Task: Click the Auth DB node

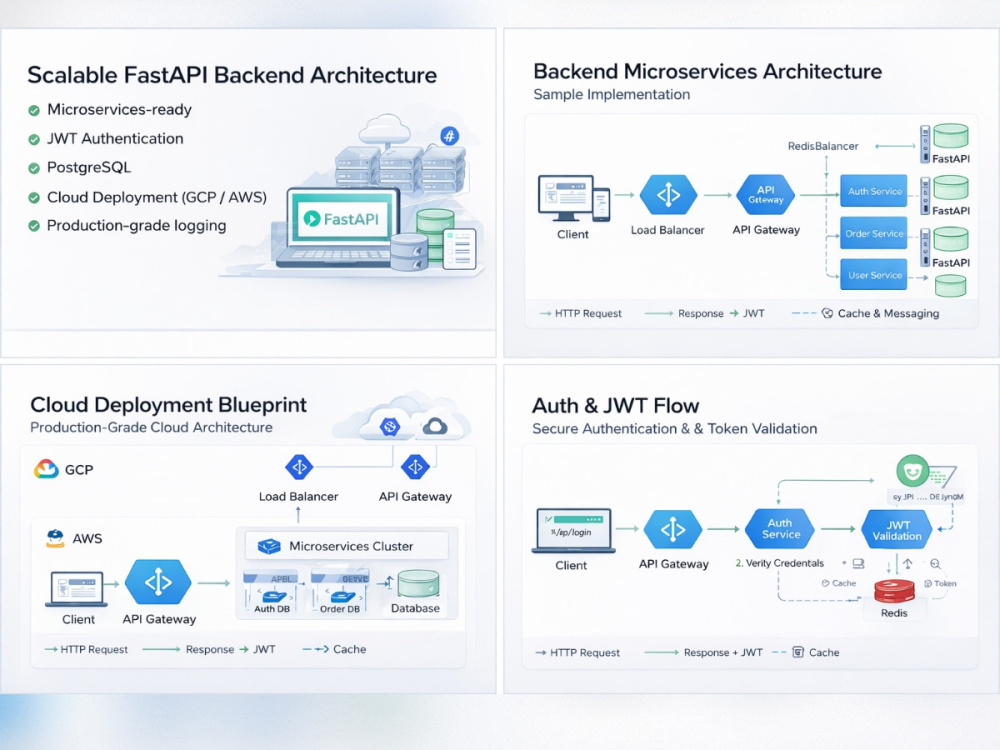Action: click(272, 592)
